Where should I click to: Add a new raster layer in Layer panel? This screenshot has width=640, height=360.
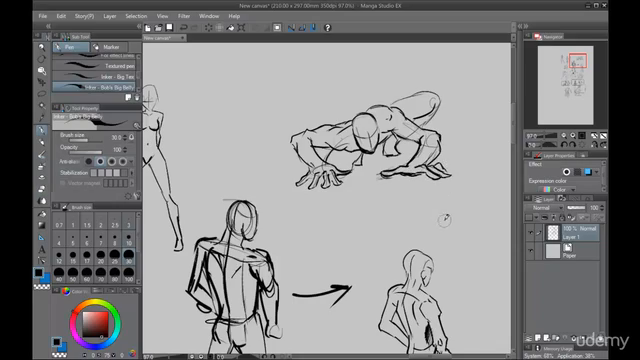[538, 338]
